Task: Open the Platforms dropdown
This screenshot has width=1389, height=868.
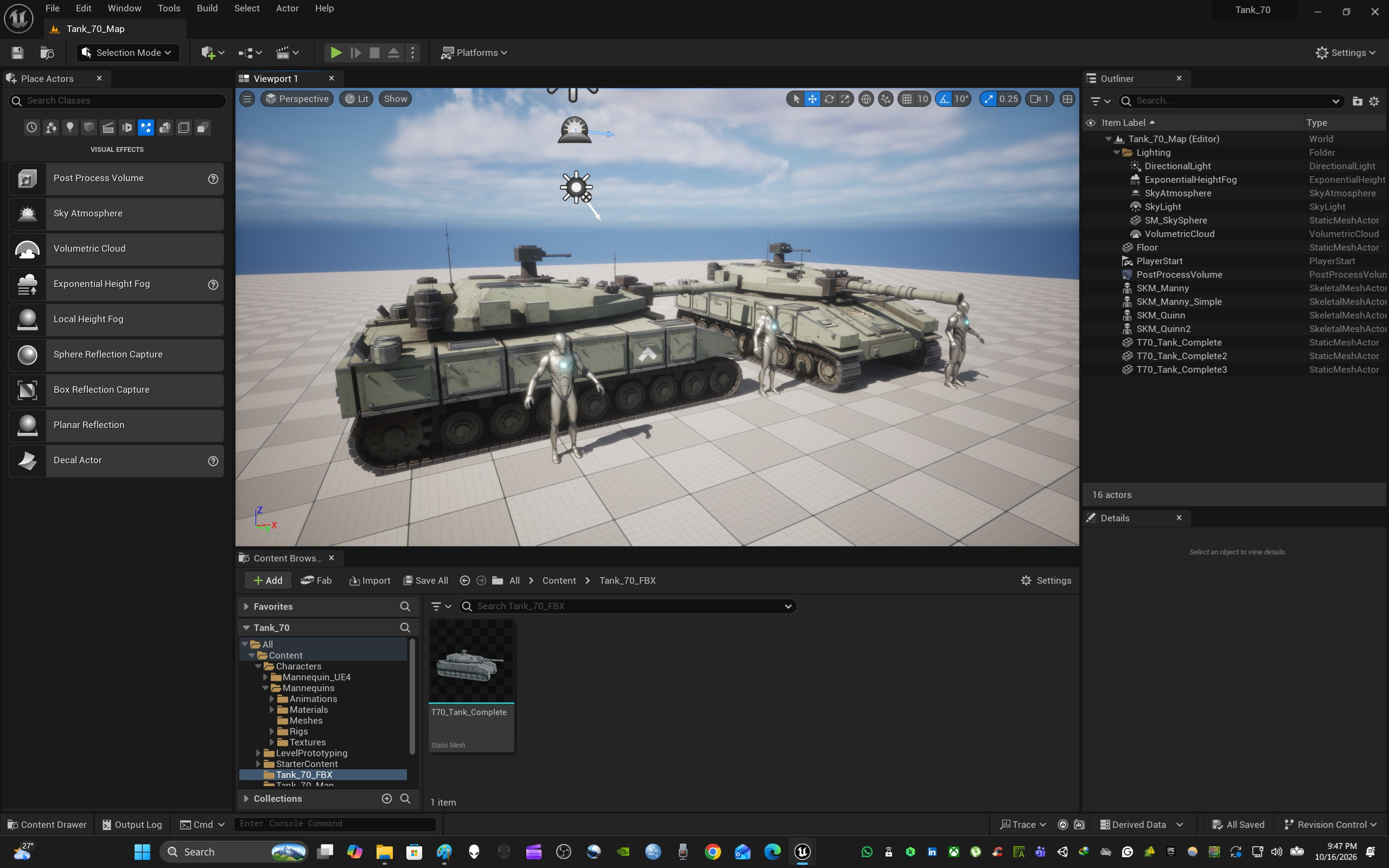Action: click(x=474, y=53)
